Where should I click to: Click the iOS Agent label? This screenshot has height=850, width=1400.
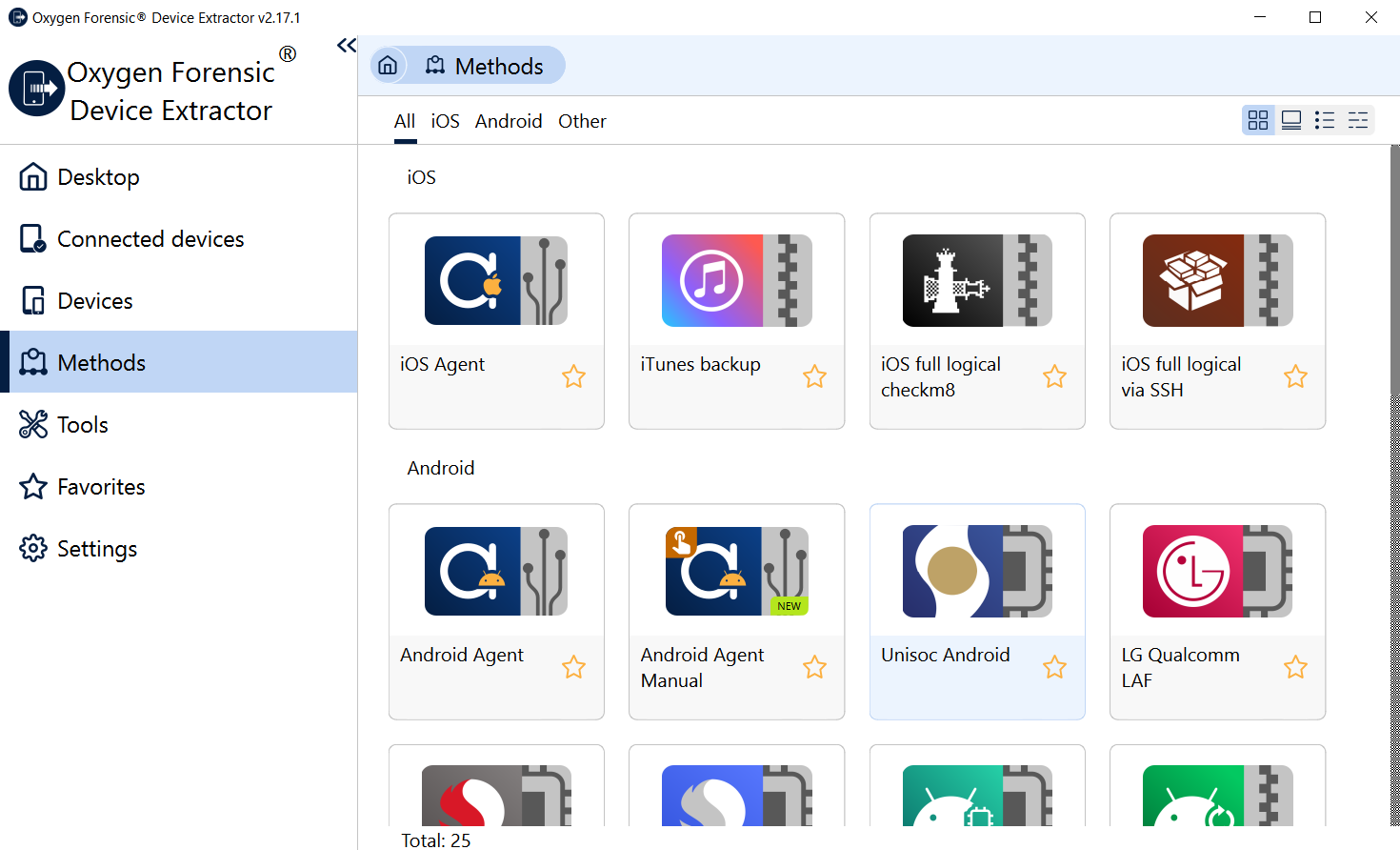click(442, 364)
